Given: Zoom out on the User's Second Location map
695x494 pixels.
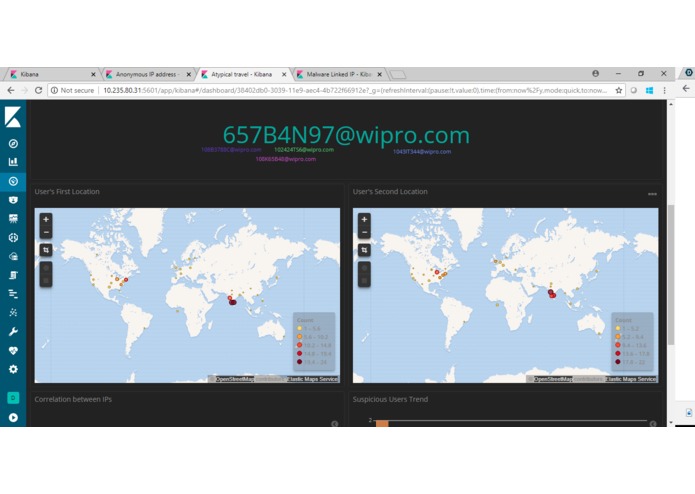Looking at the screenshot, I should [x=364, y=232].
